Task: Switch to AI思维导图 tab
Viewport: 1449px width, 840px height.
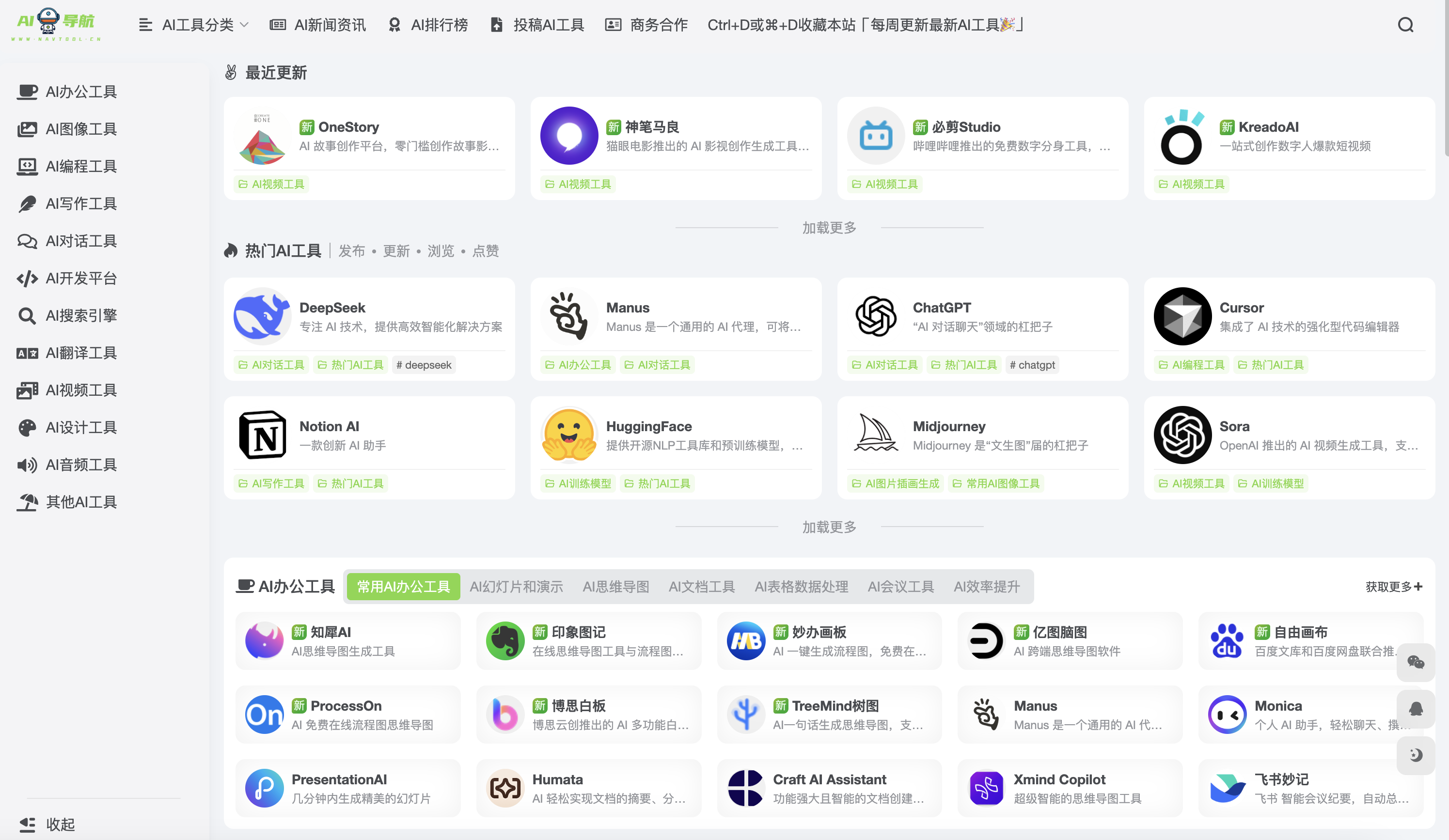Action: [x=615, y=587]
